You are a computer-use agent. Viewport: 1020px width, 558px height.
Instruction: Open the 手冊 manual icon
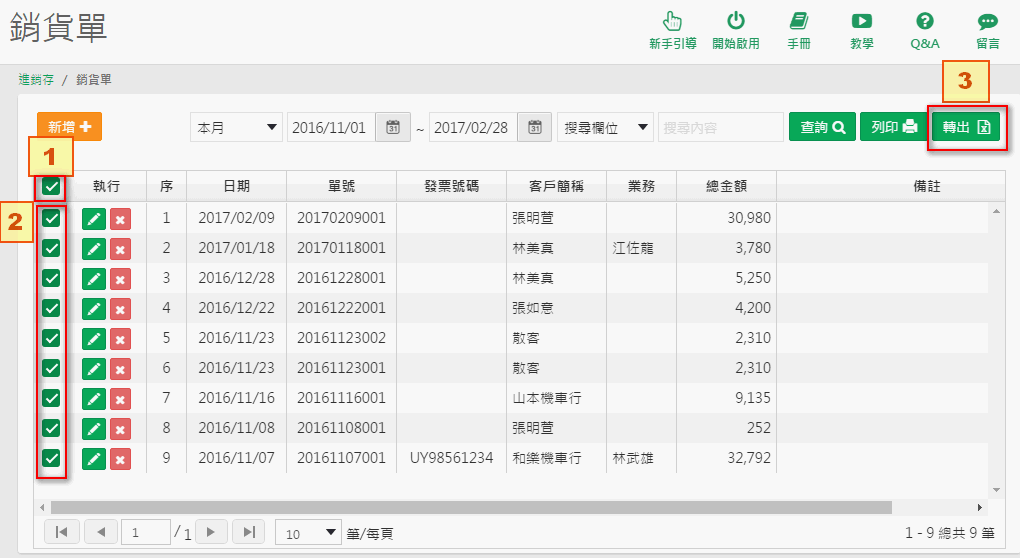[799, 30]
